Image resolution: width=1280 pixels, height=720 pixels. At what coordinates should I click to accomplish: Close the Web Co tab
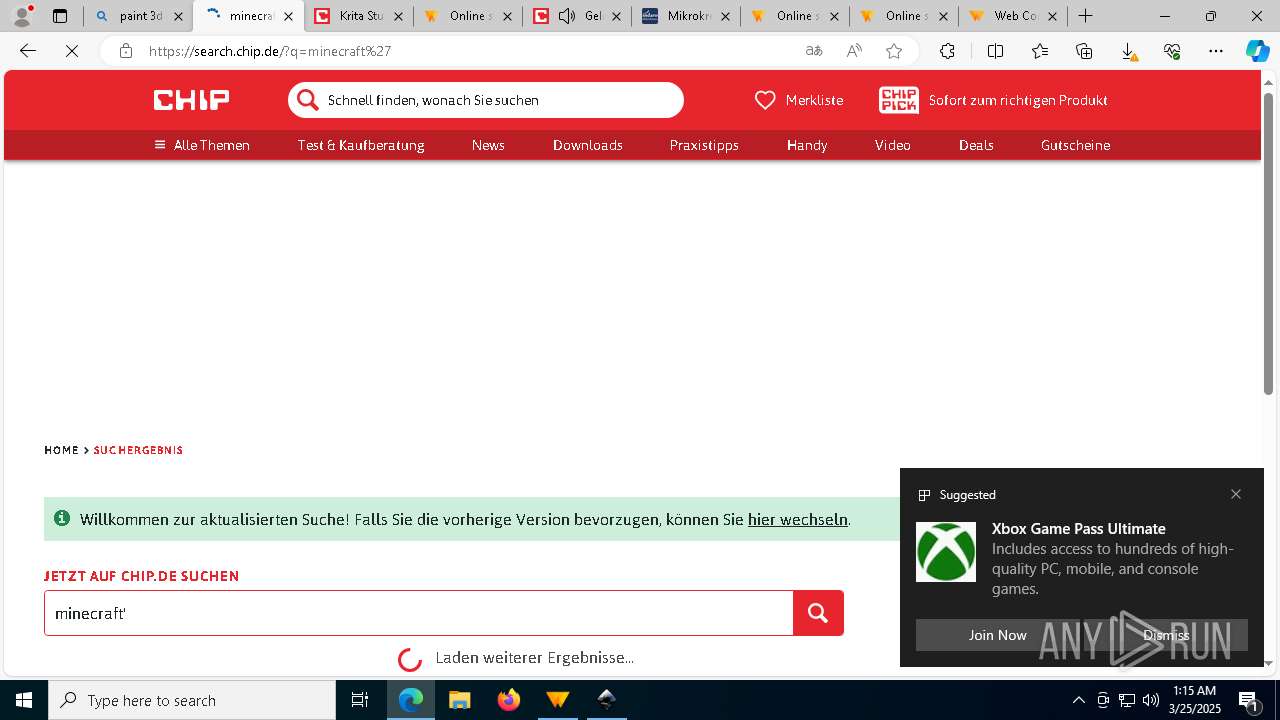click(x=1052, y=16)
